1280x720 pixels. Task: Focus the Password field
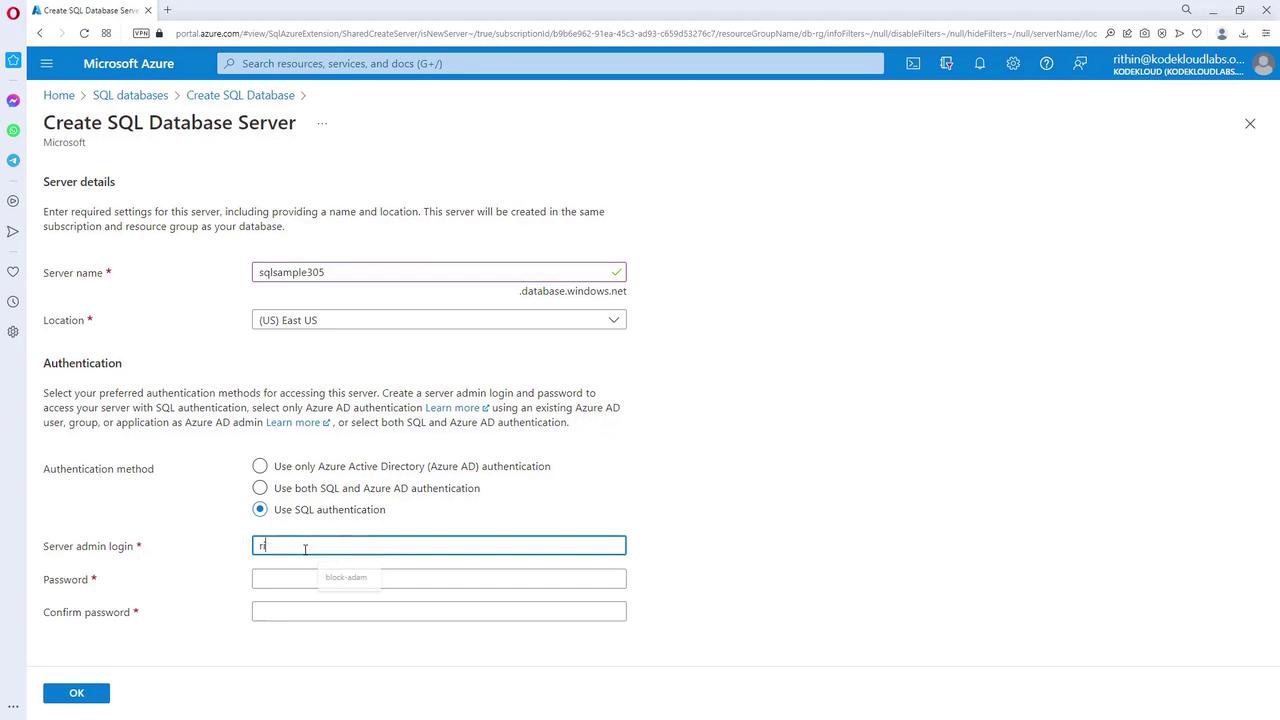[439, 579]
